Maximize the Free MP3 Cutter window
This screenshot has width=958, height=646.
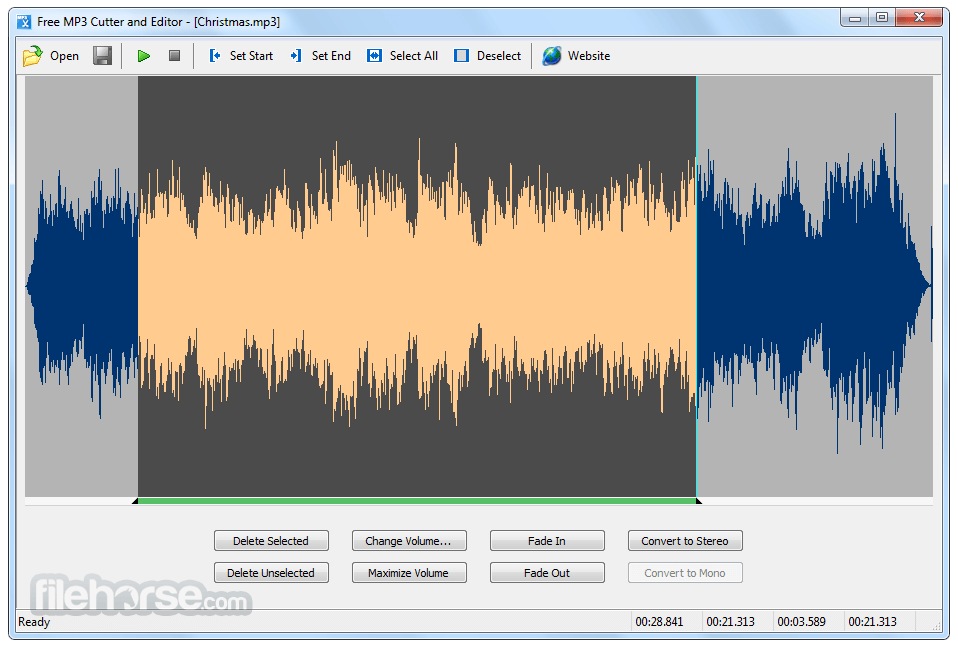click(x=882, y=18)
